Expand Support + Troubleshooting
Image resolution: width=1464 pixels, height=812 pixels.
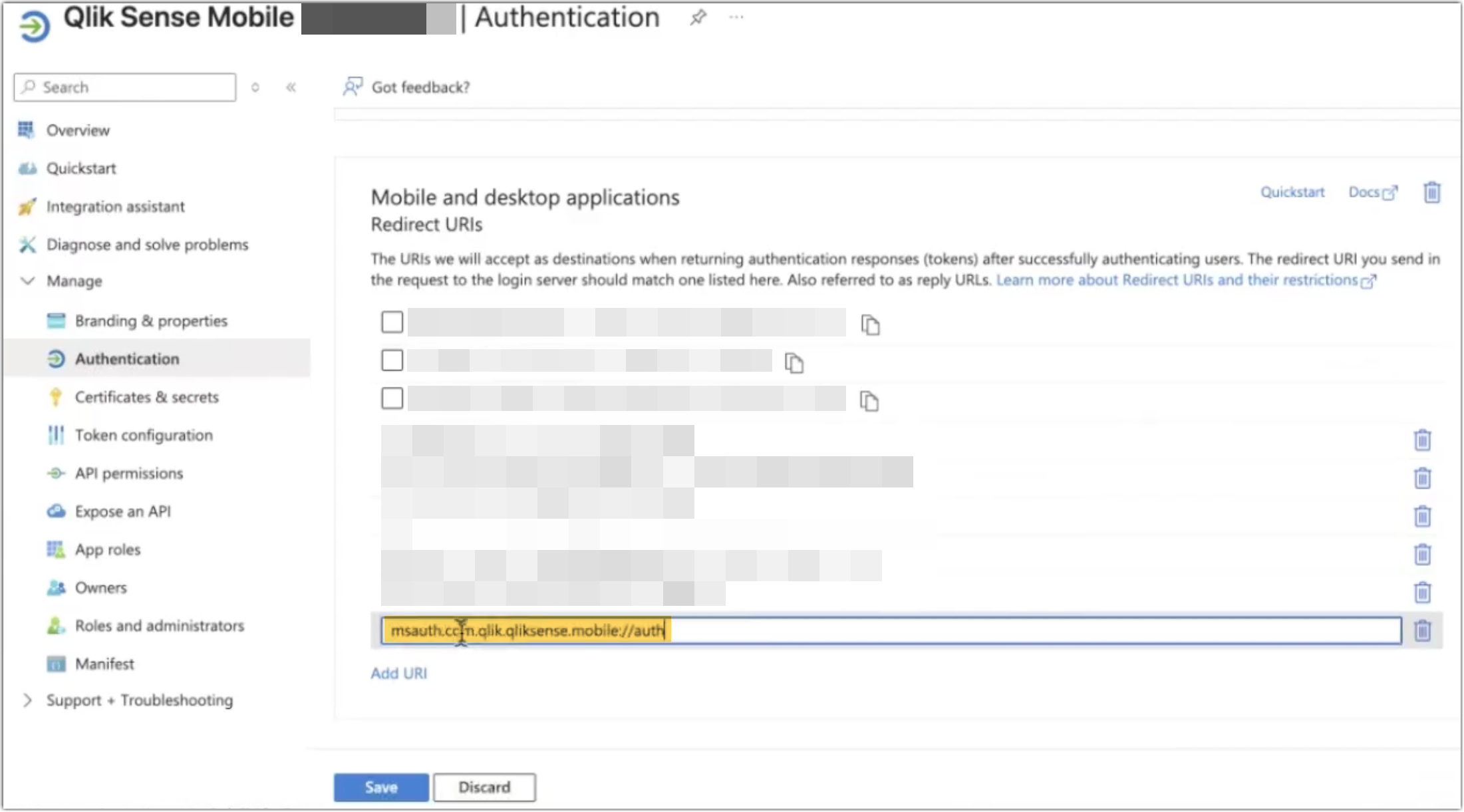pos(27,700)
